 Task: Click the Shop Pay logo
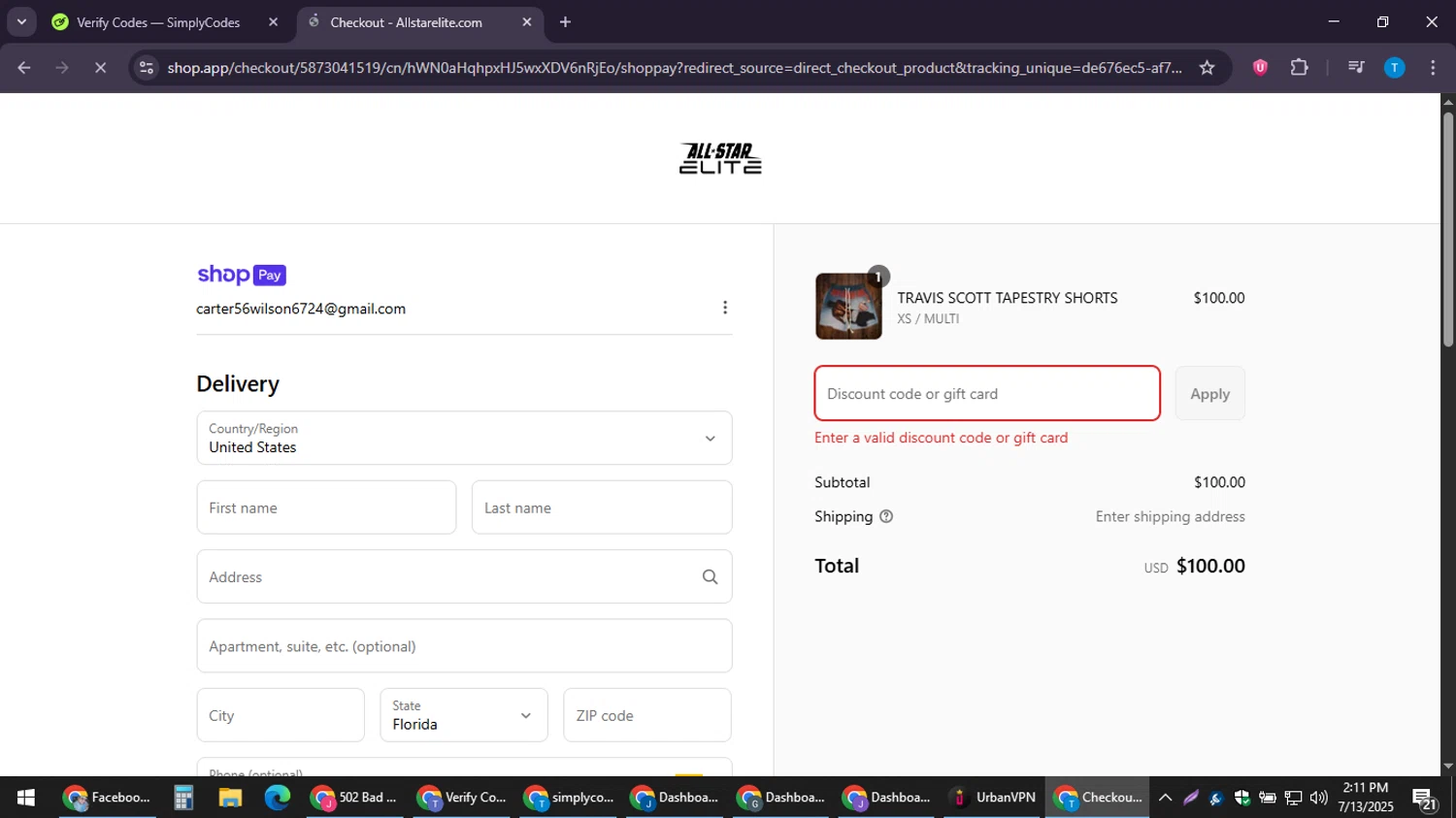point(242,275)
